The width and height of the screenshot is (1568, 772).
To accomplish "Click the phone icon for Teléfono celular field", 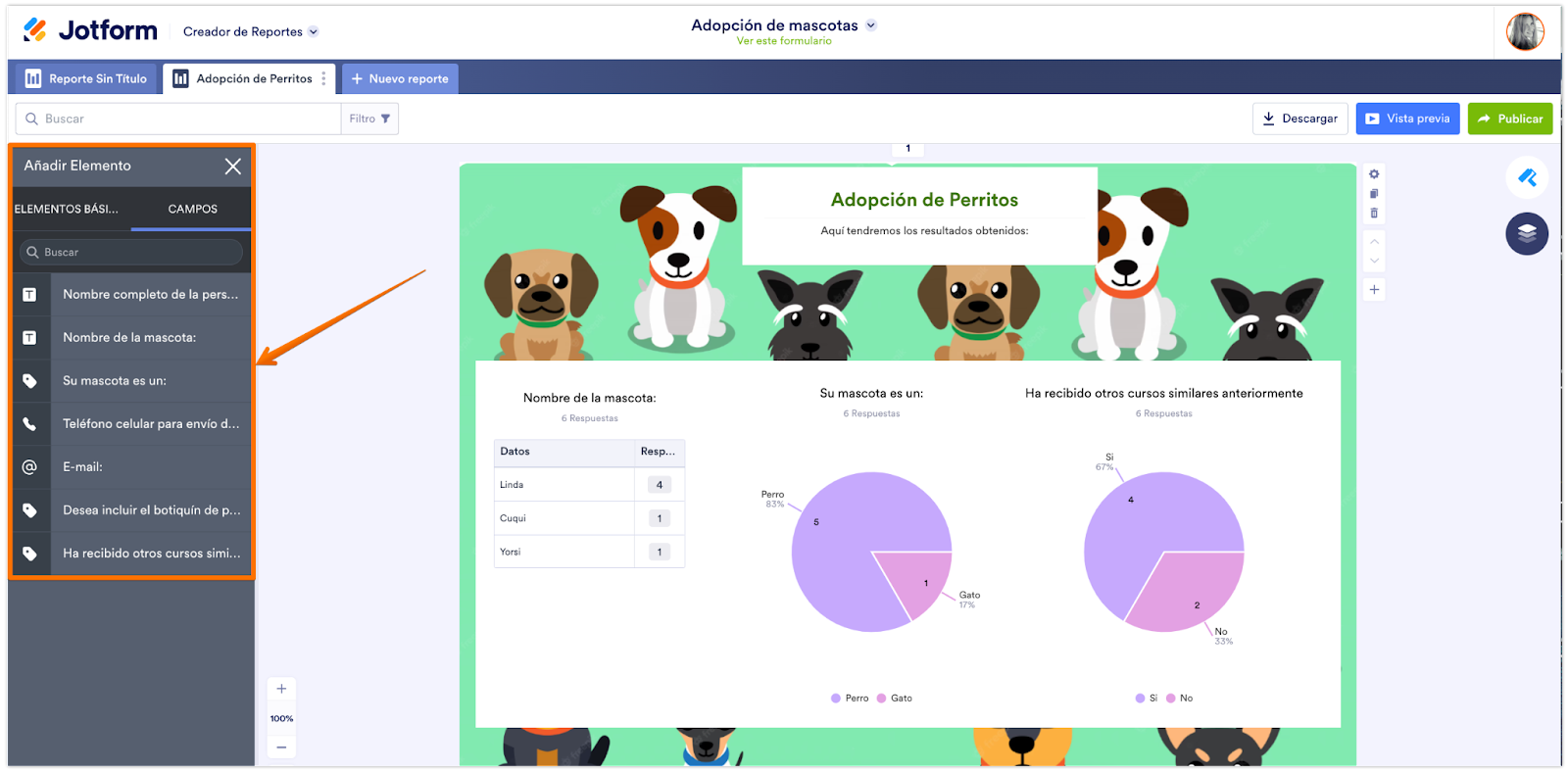I will 30,424.
